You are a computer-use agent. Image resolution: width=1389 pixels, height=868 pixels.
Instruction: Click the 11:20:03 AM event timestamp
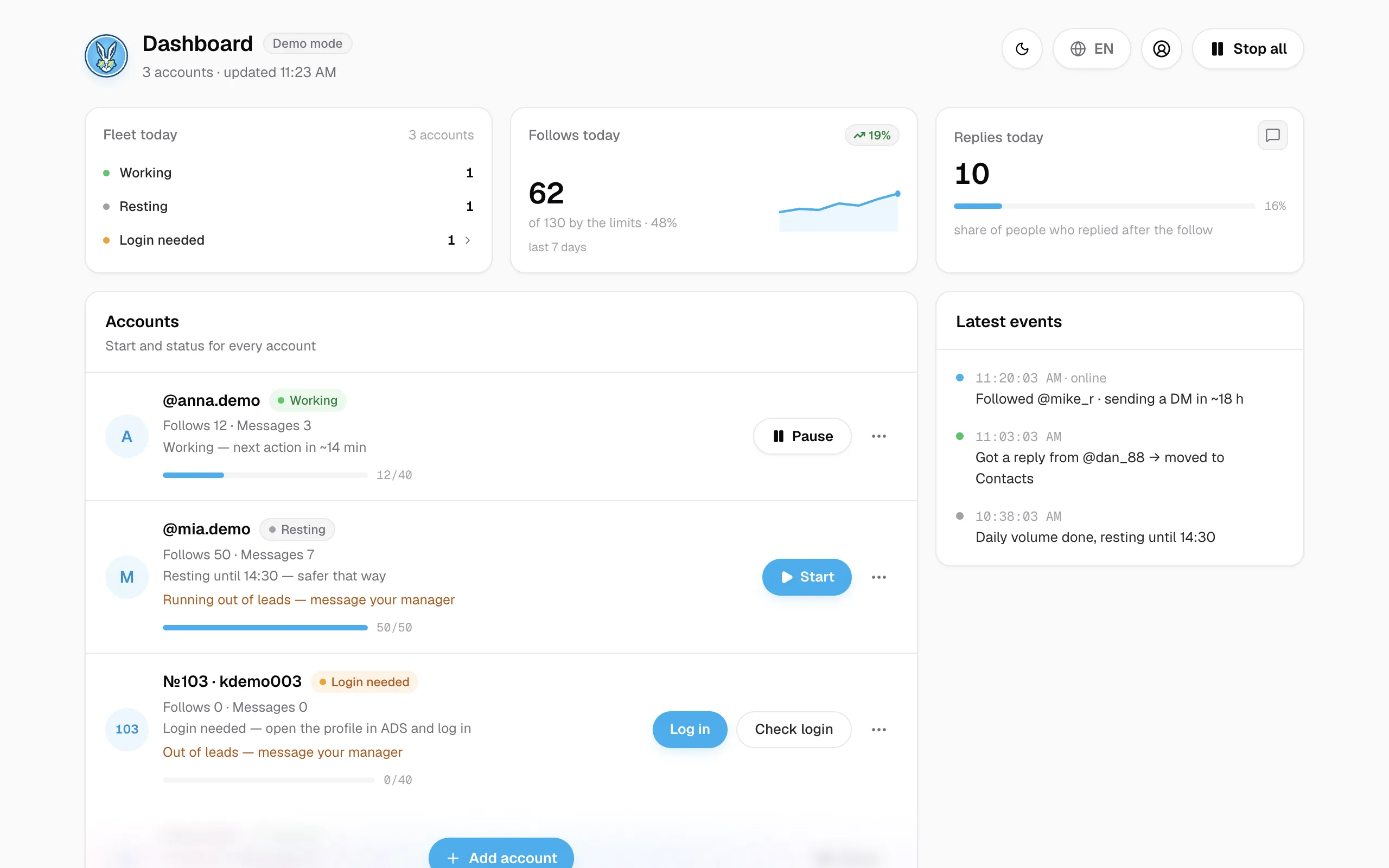pos(1018,378)
